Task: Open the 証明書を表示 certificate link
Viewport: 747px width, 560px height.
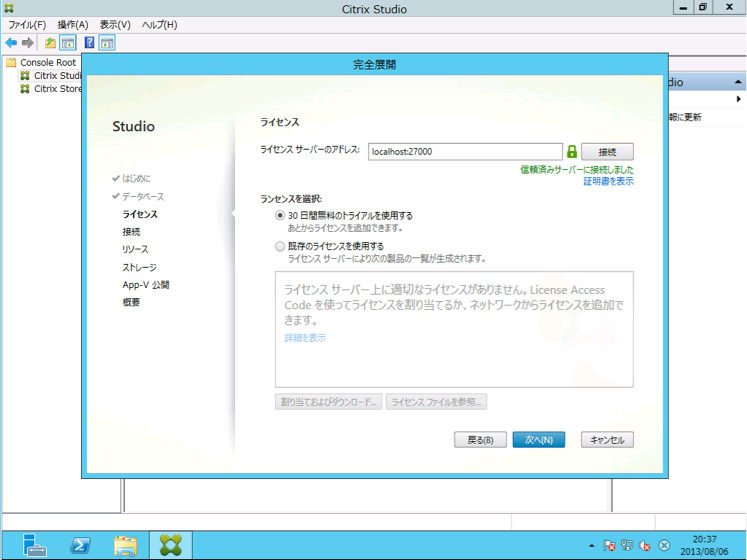Action: (x=608, y=181)
